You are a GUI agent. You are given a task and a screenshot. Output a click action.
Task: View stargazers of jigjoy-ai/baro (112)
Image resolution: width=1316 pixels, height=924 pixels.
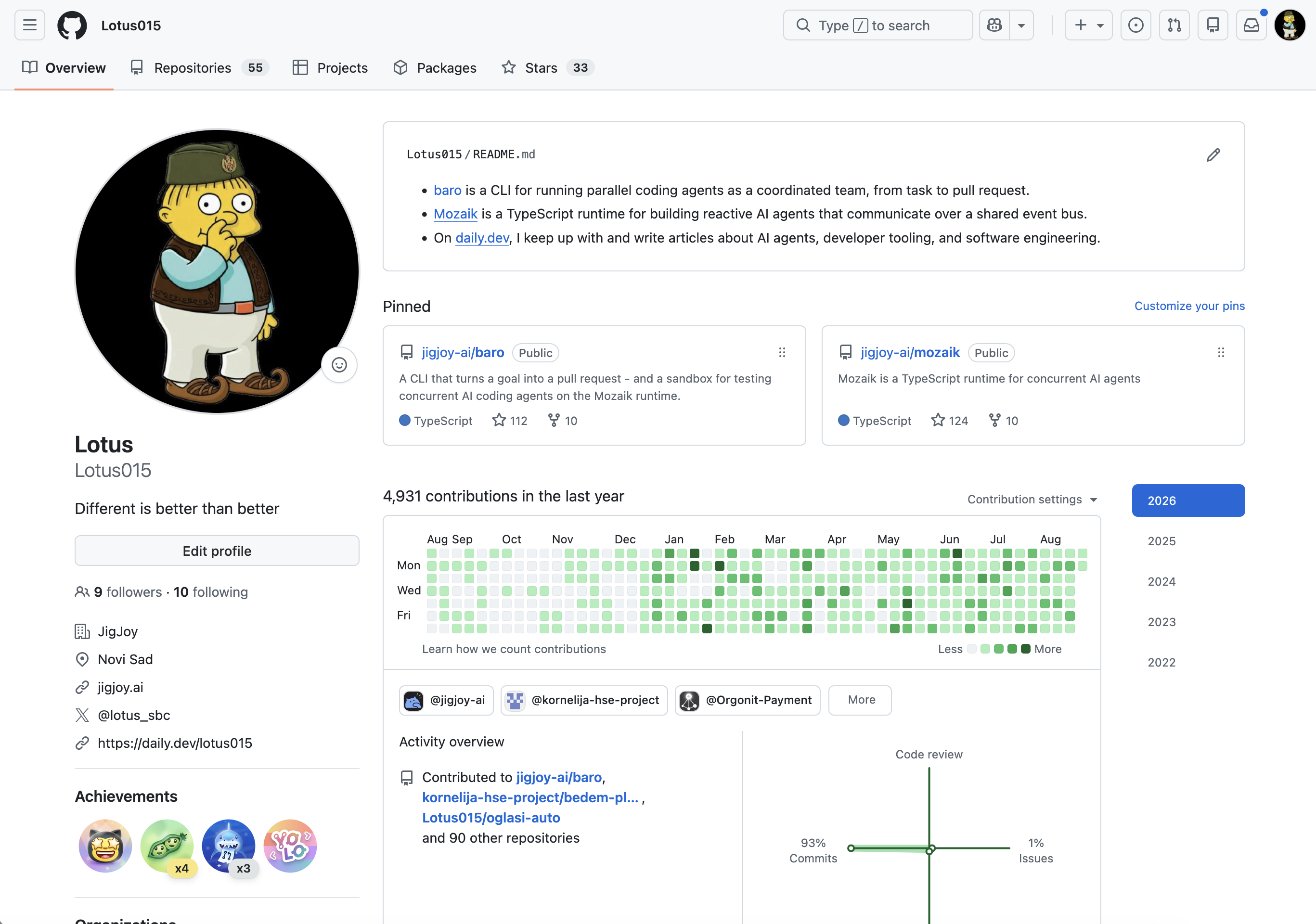pyautogui.click(x=510, y=421)
